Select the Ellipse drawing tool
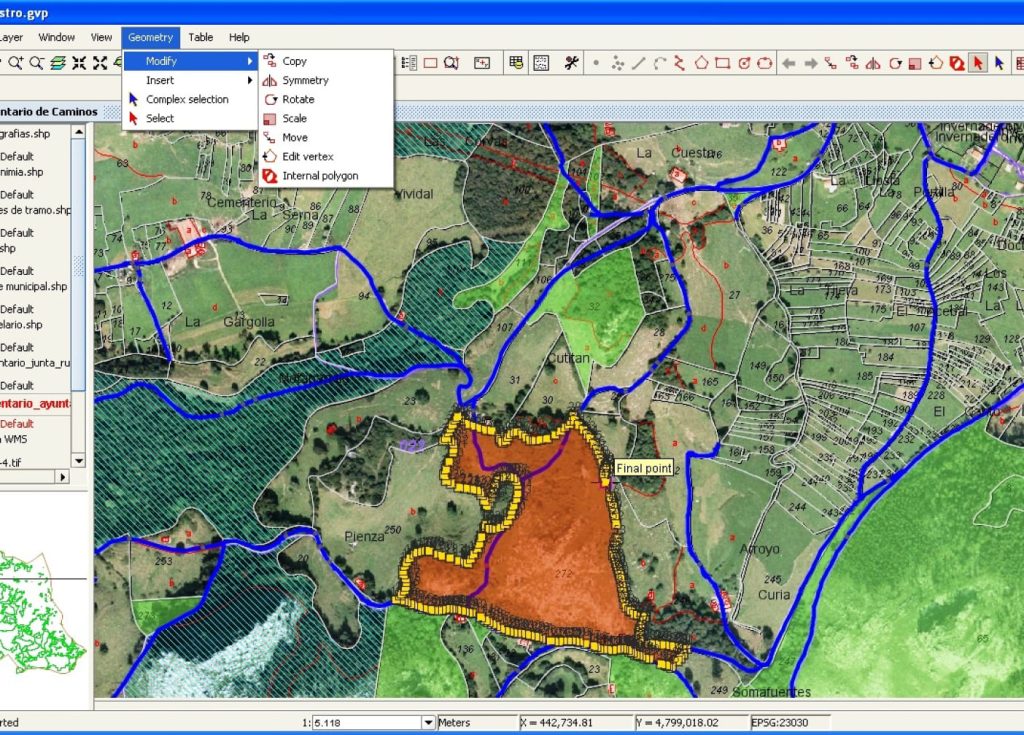This screenshot has height=735, width=1024. (x=763, y=62)
